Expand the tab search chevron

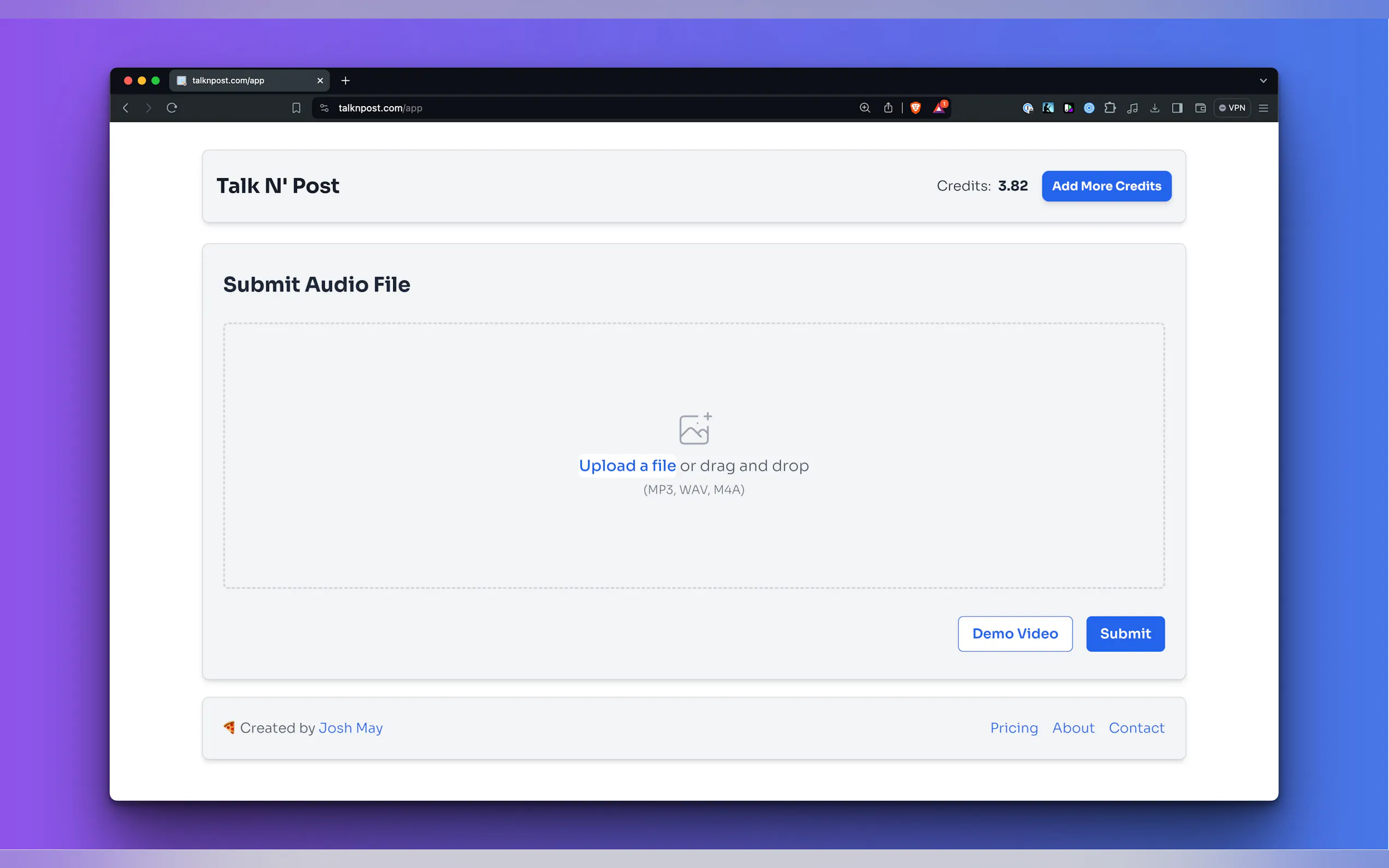point(1263,81)
